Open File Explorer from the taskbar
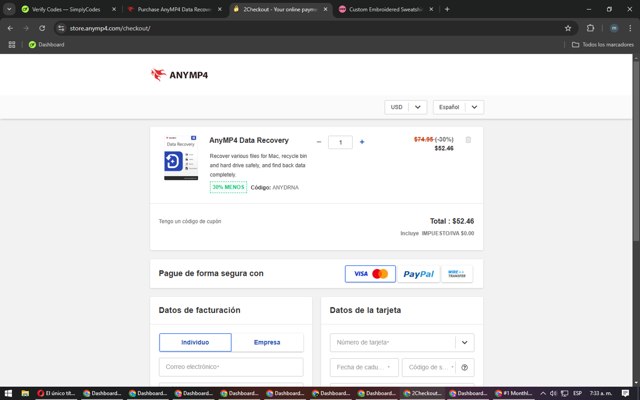The width and height of the screenshot is (640, 400). [25, 393]
